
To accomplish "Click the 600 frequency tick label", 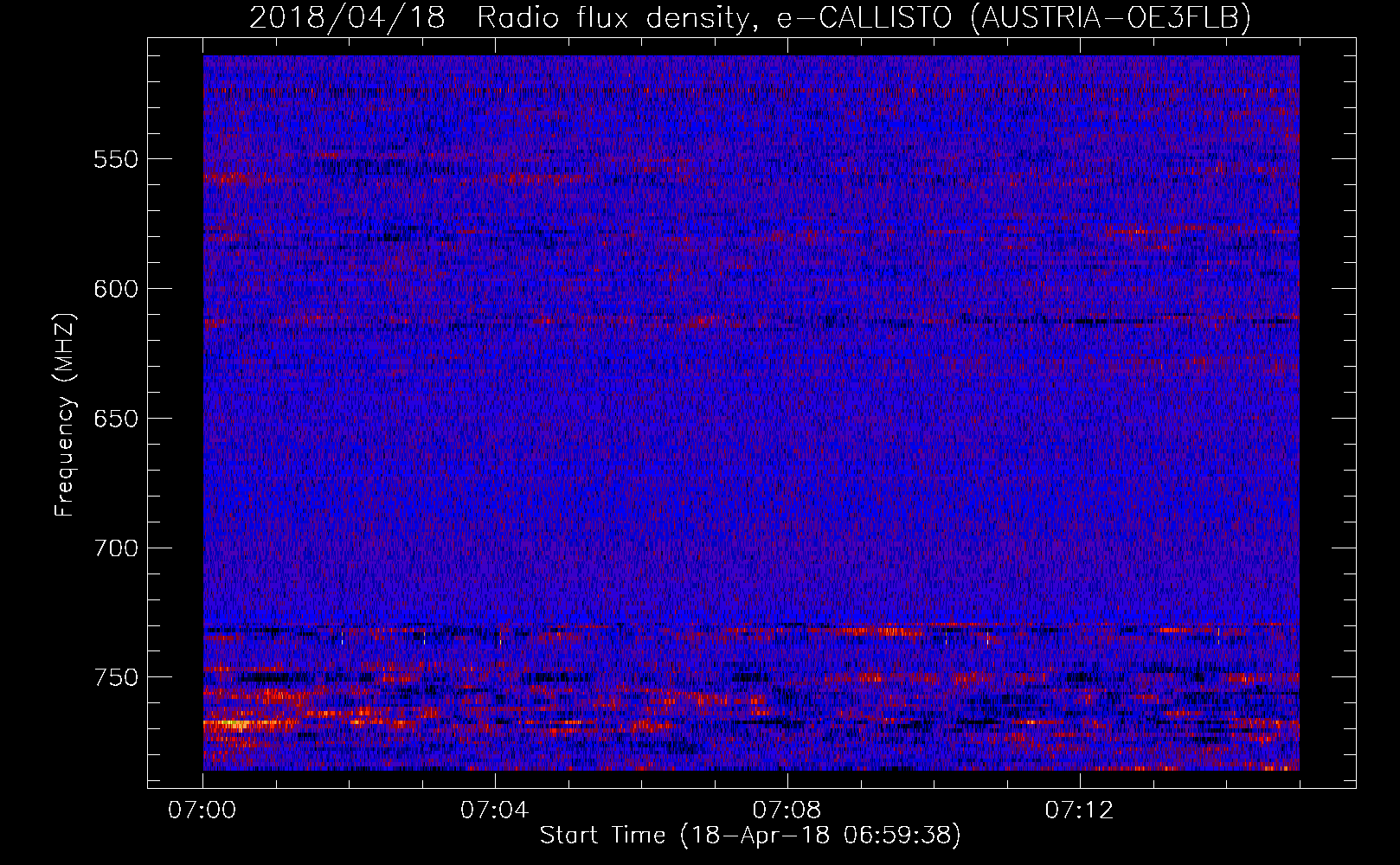I will click(x=116, y=289).
